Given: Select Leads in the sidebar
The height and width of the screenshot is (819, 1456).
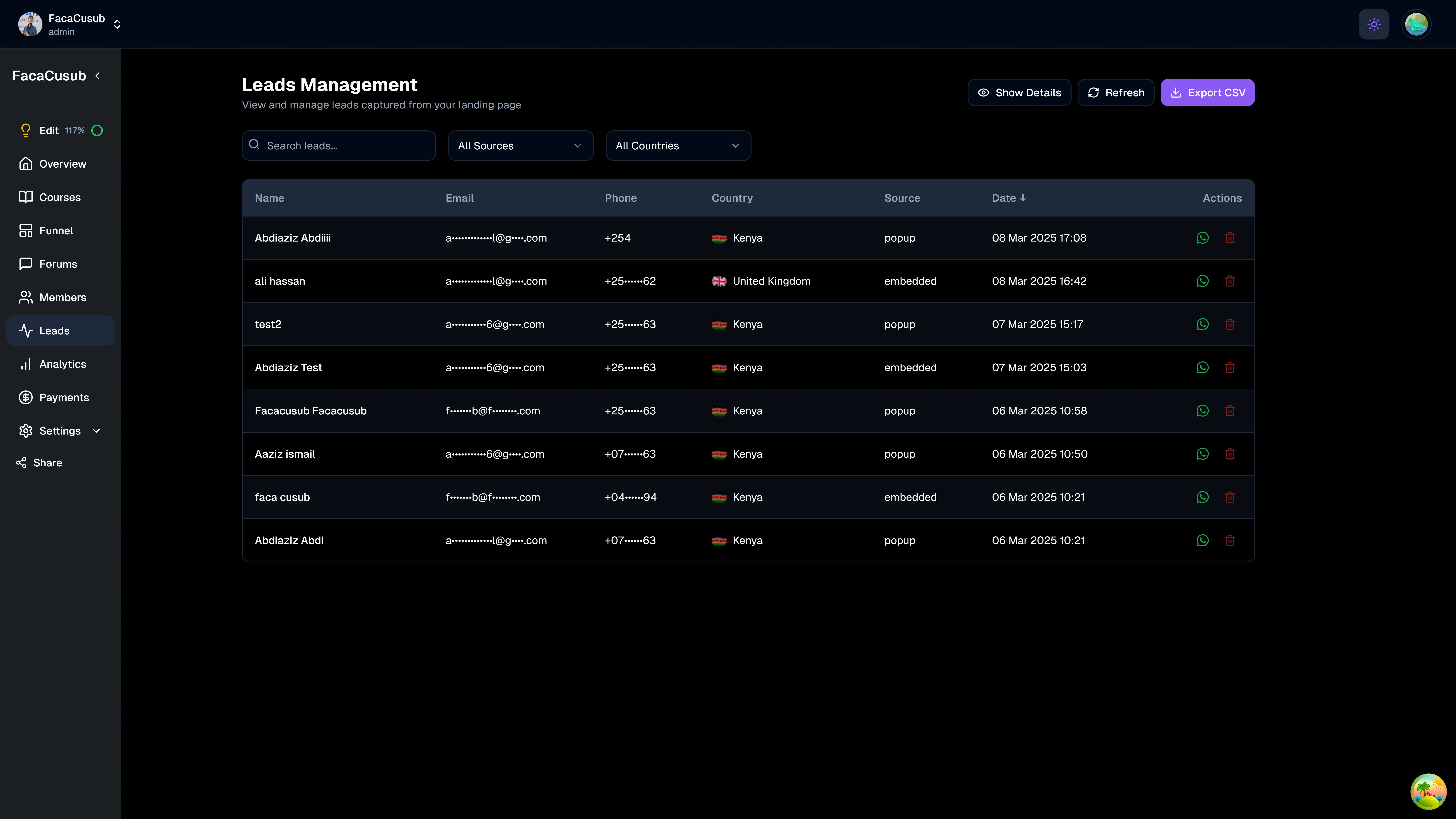Looking at the screenshot, I should pos(60,331).
